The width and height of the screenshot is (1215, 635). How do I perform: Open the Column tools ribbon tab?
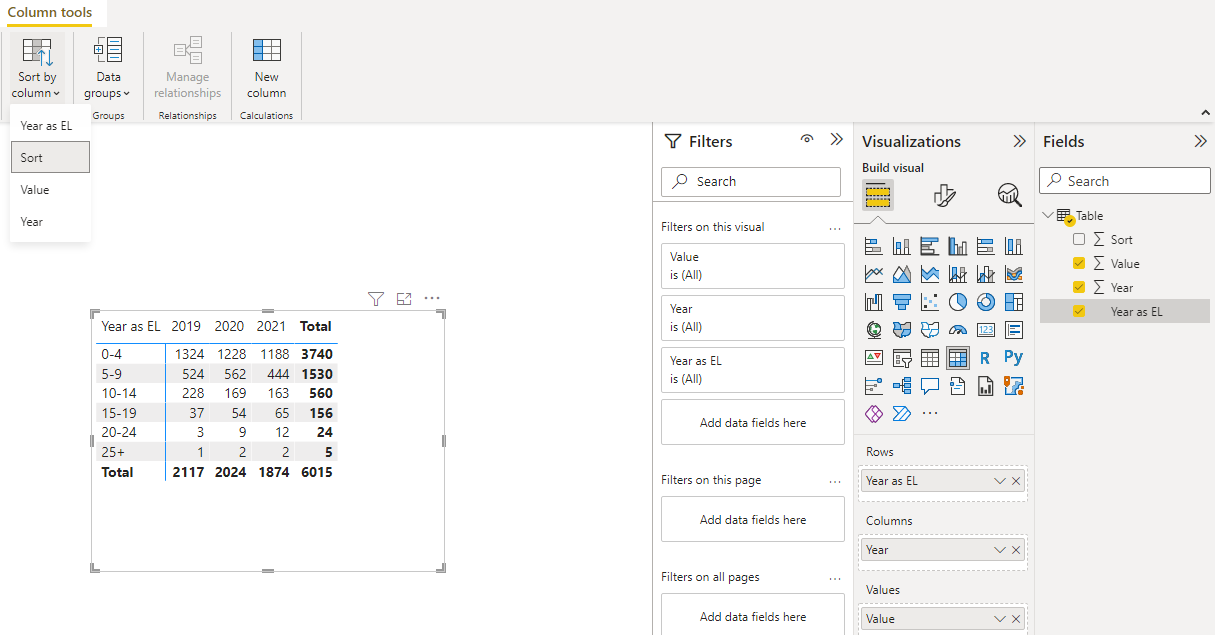50,13
